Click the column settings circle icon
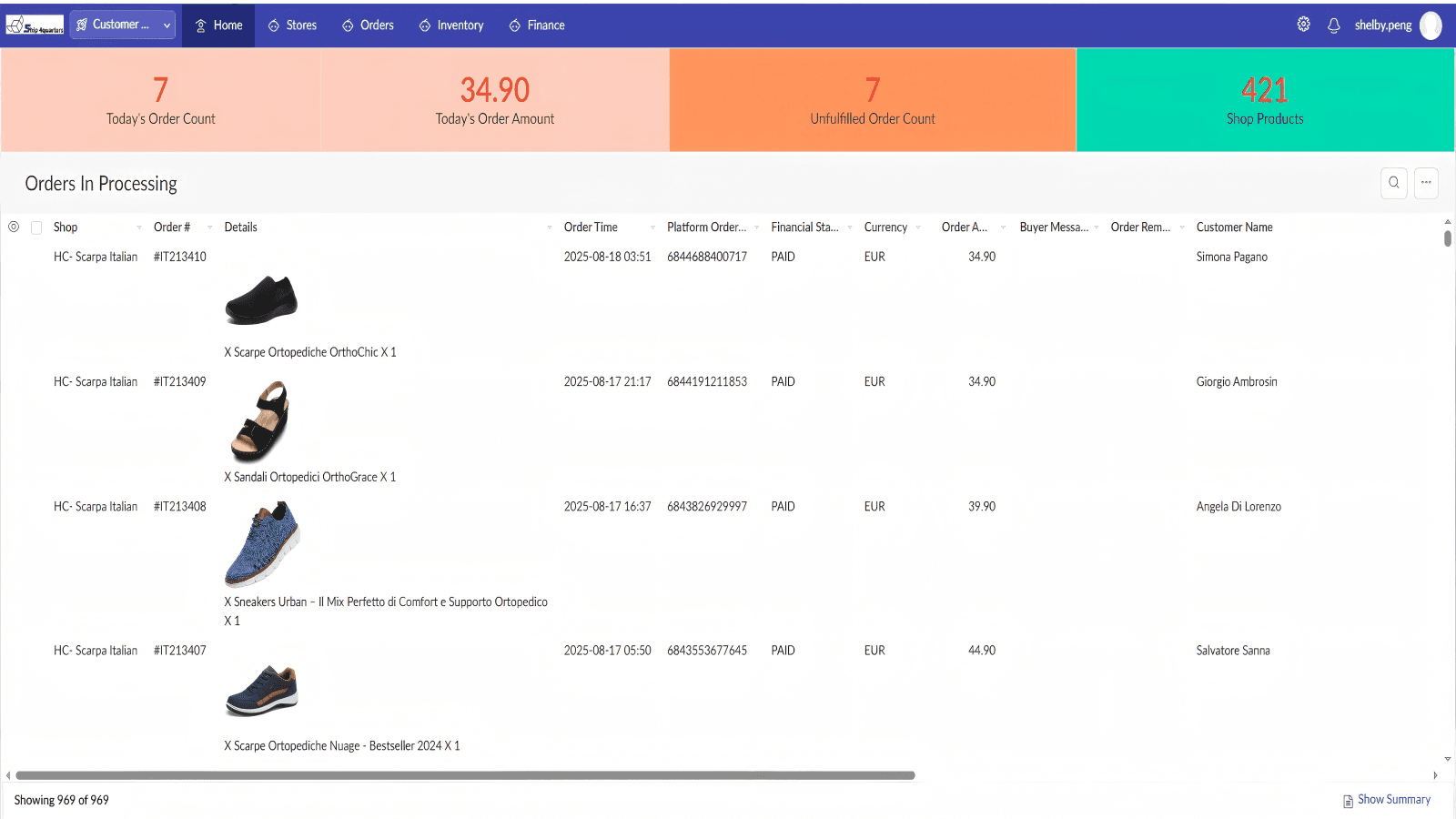Viewport: 1456px width, 819px height. coord(14,227)
